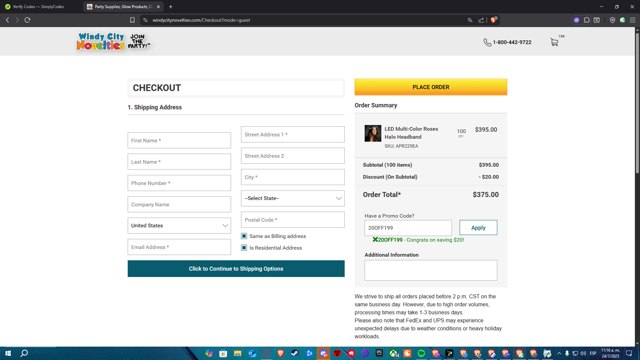Click the Street Address 1 field
The height and width of the screenshot is (360, 640).
[293, 134]
